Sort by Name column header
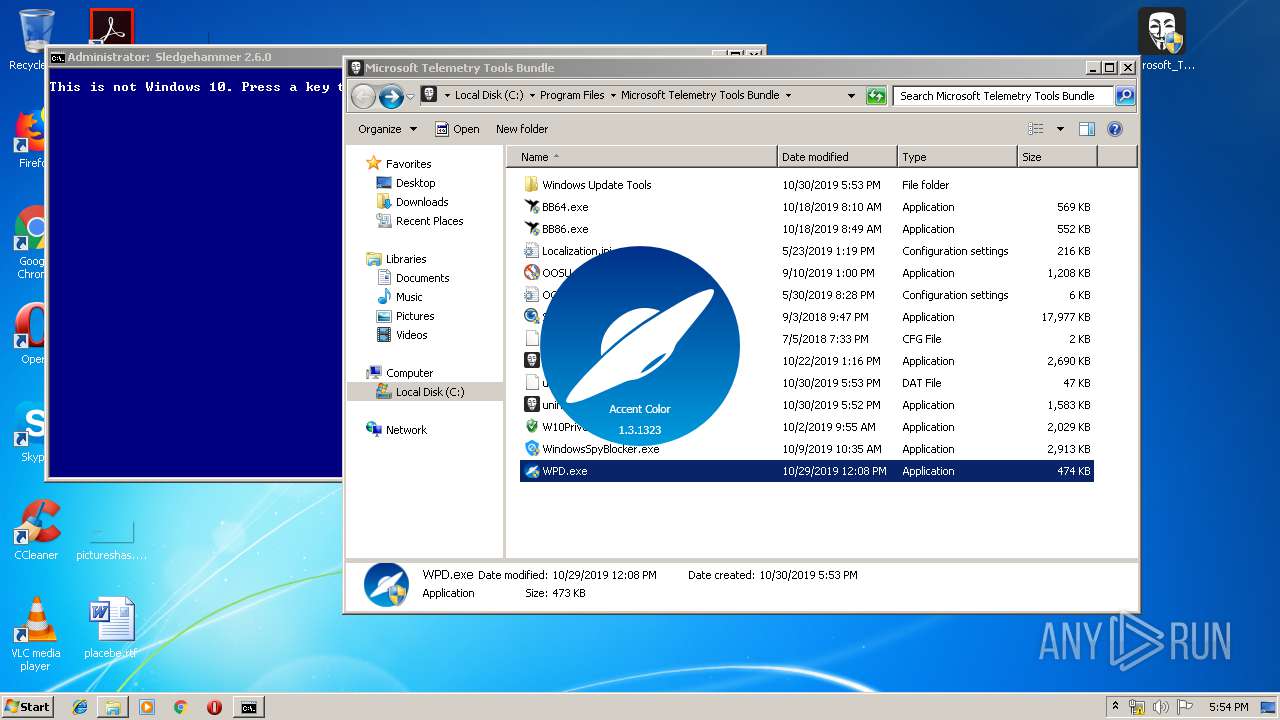Viewport: 1280px width, 720px height. [642, 157]
